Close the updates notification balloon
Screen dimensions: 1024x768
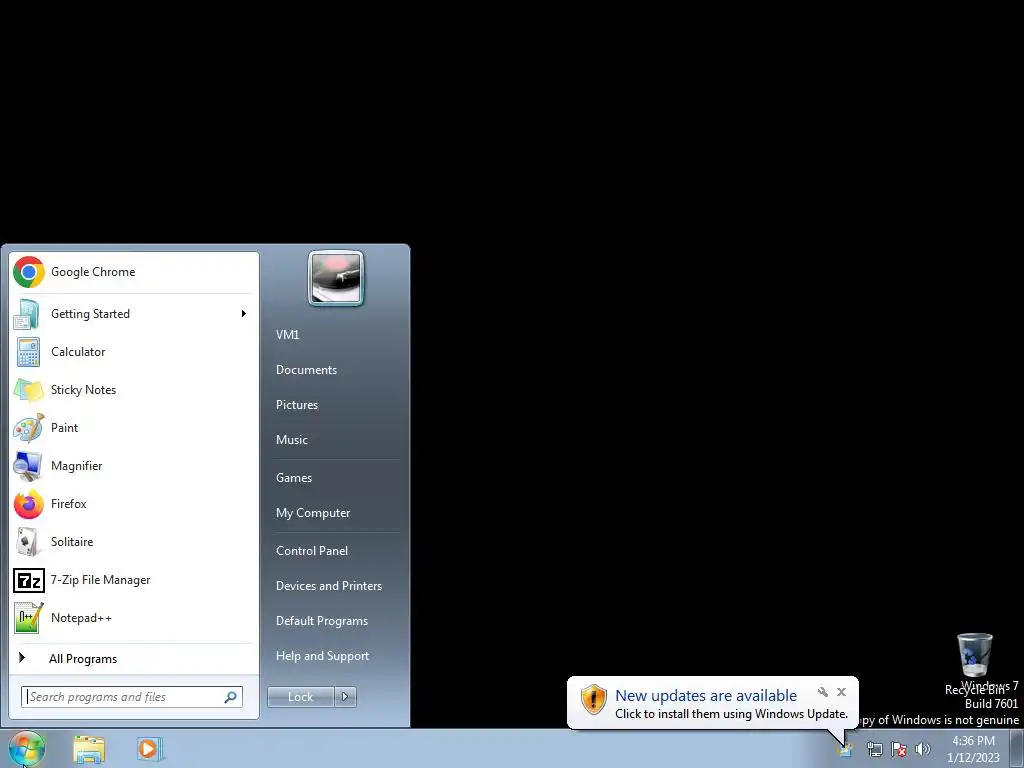pos(842,692)
